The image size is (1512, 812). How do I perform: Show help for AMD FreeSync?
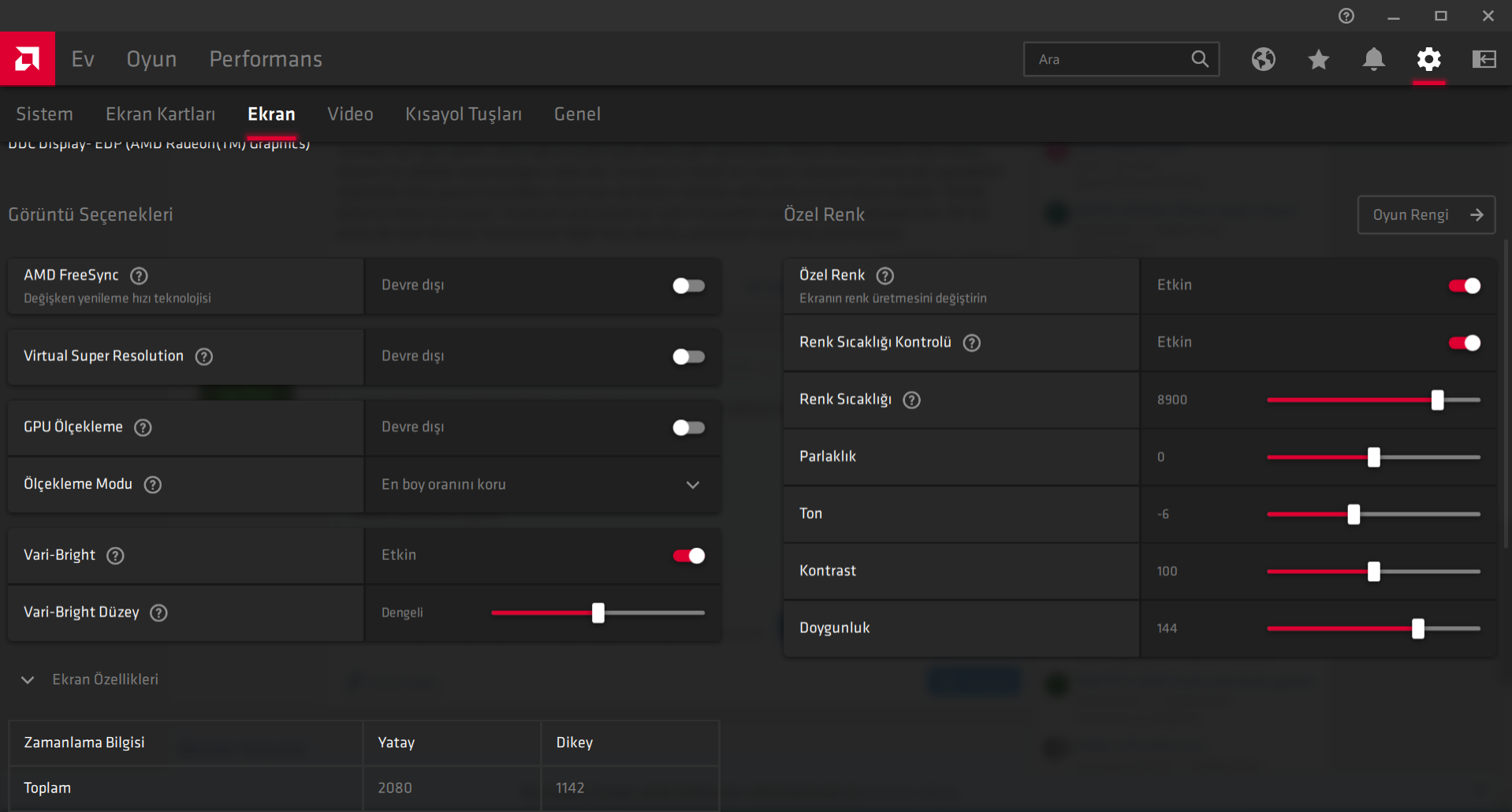pos(139,276)
